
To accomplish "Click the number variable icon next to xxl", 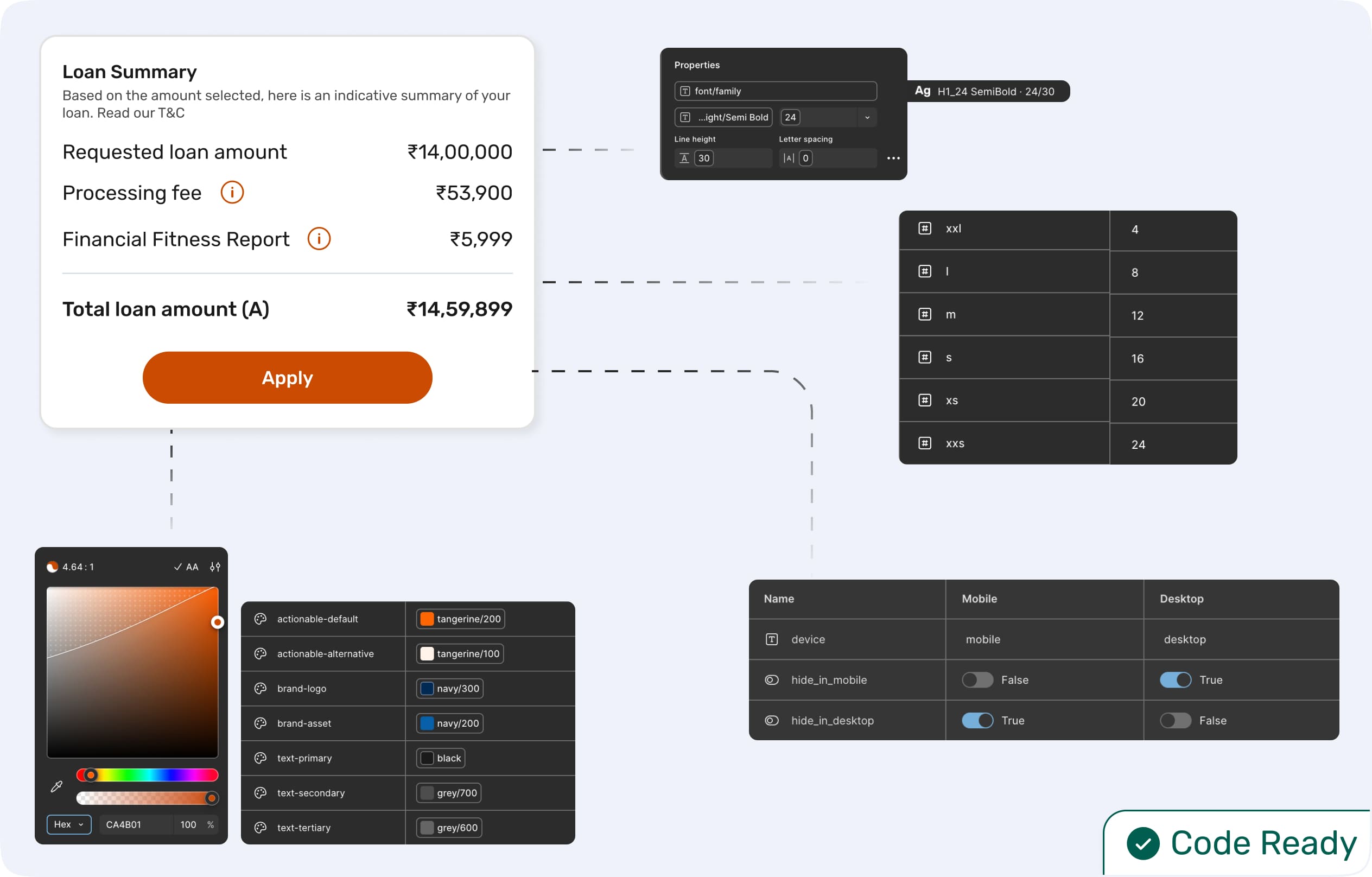I will [x=925, y=228].
